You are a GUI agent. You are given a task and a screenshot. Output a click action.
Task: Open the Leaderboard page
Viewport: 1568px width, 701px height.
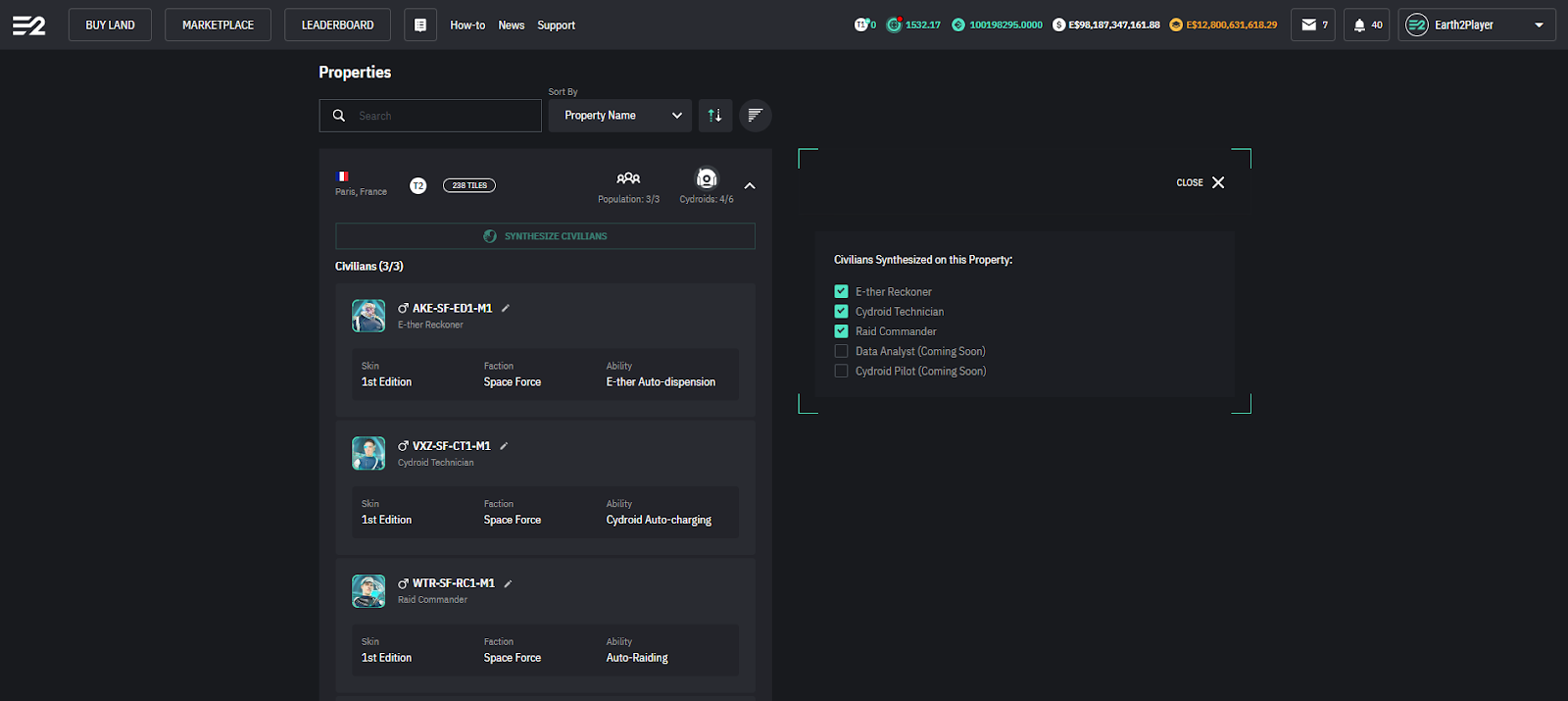click(337, 25)
